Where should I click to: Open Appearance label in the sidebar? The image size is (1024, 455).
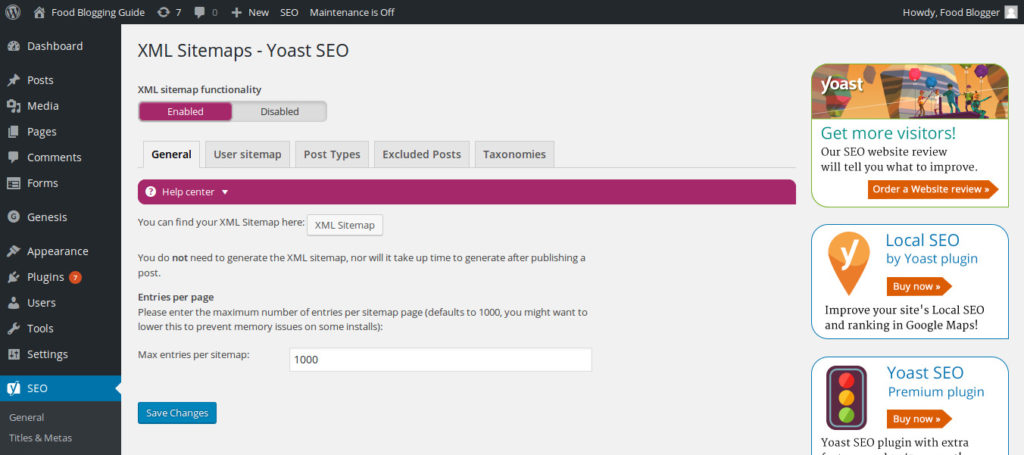tap(57, 251)
